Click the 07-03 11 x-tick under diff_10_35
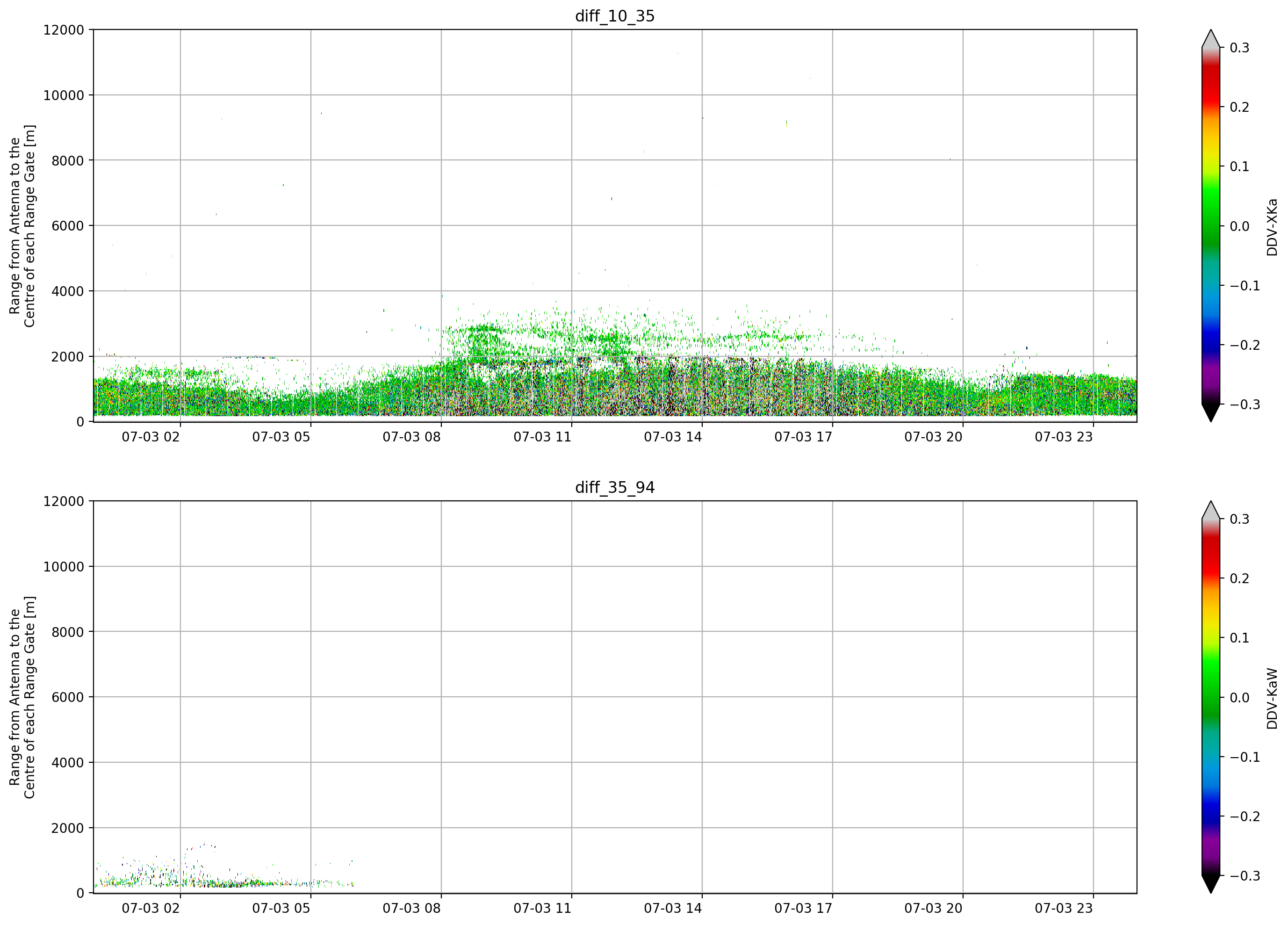The image size is (1288, 925). (542, 437)
